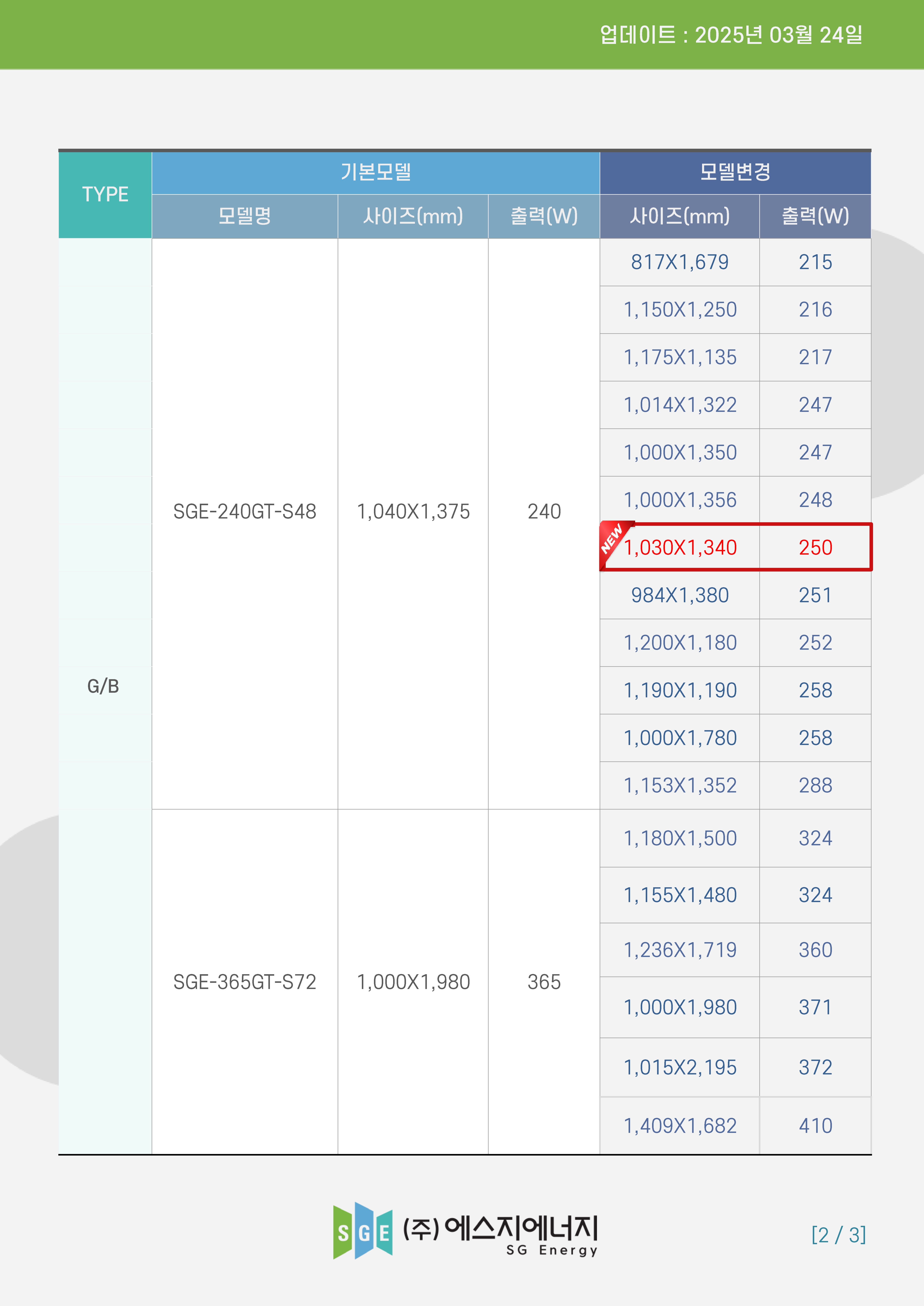Click output value 252
The height and width of the screenshot is (1306, 924).
coord(815,643)
